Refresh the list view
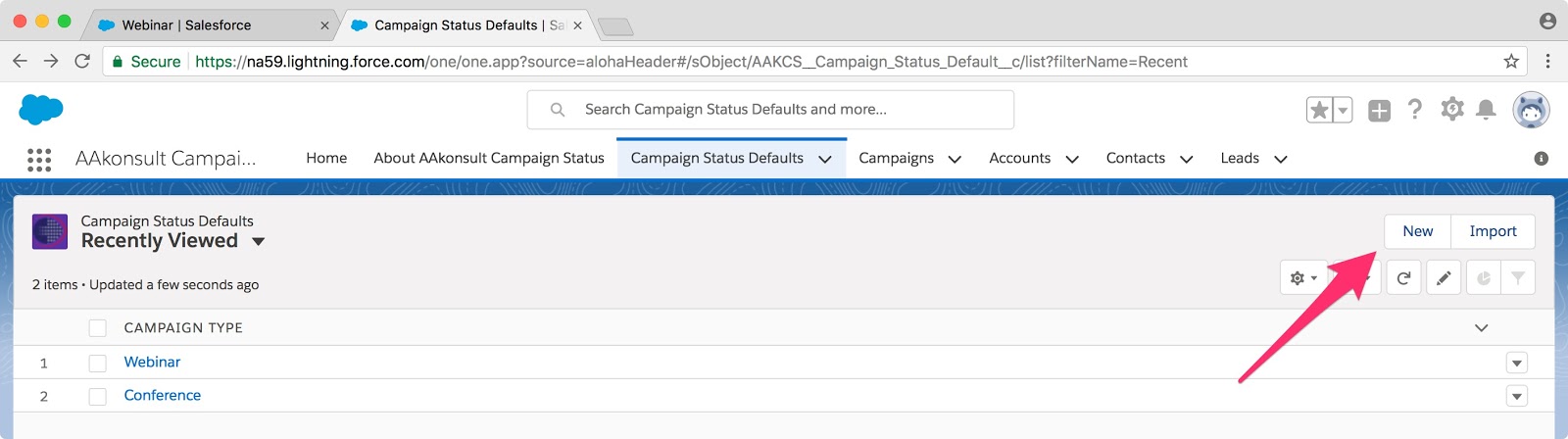 (x=1403, y=278)
